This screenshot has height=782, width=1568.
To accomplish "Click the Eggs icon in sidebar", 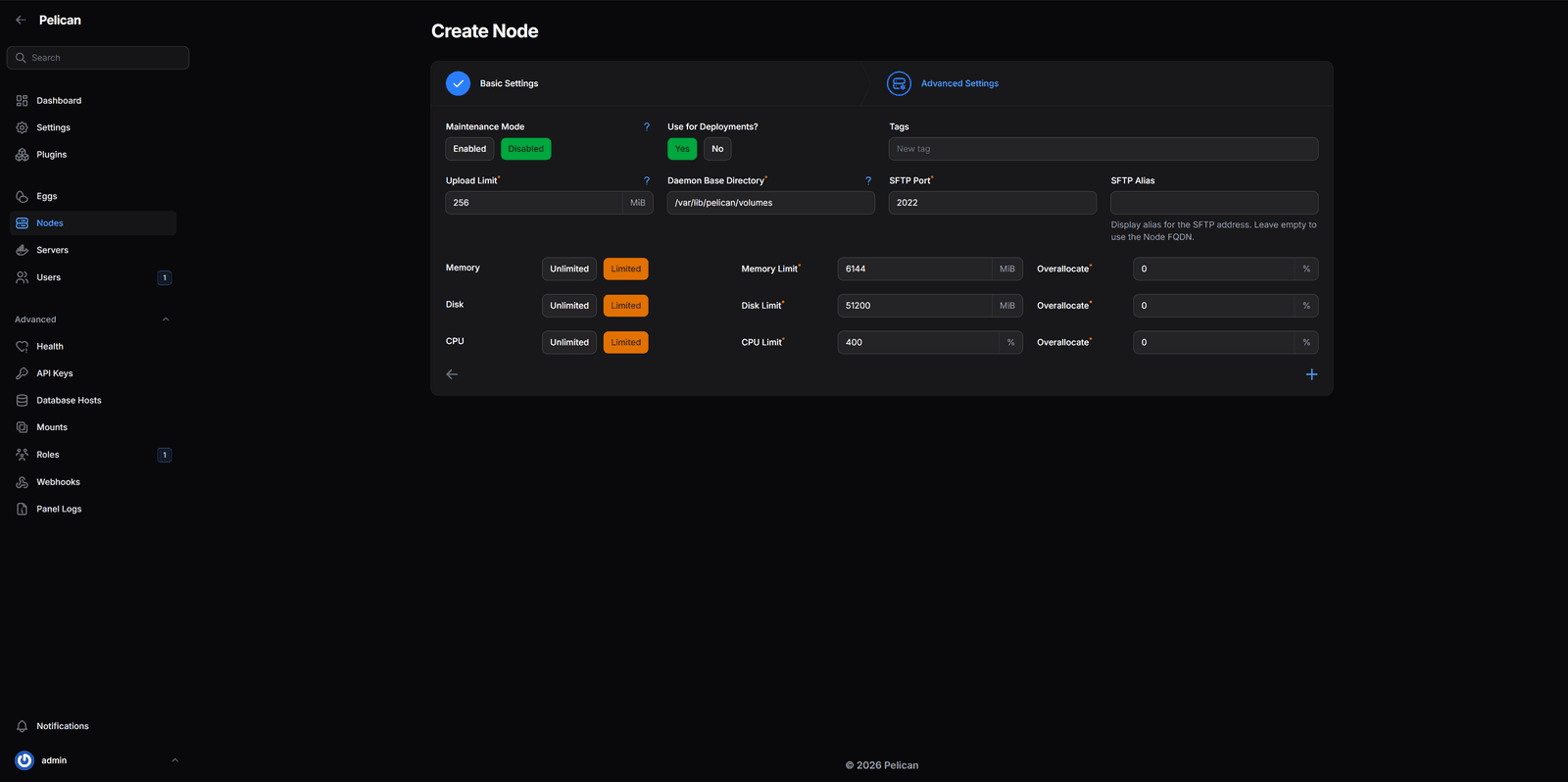I will point(22,196).
